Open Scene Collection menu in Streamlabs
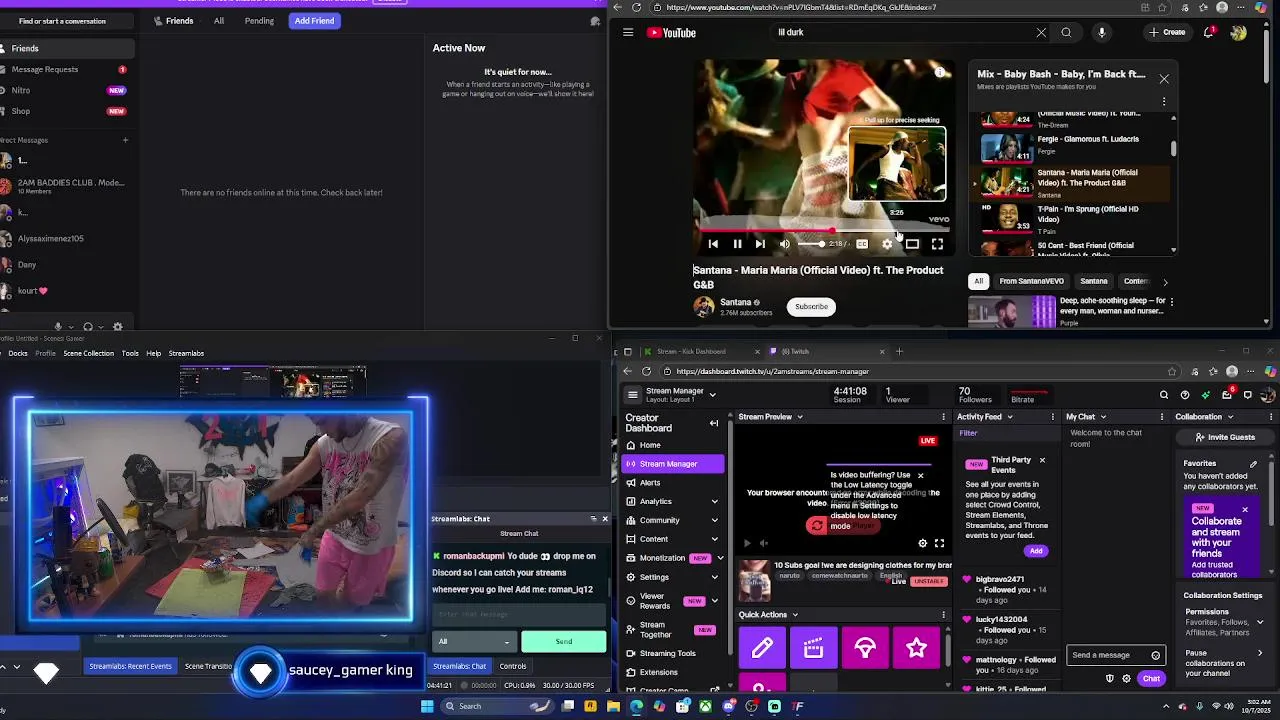Screen dimensions: 1280x720 point(89,353)
